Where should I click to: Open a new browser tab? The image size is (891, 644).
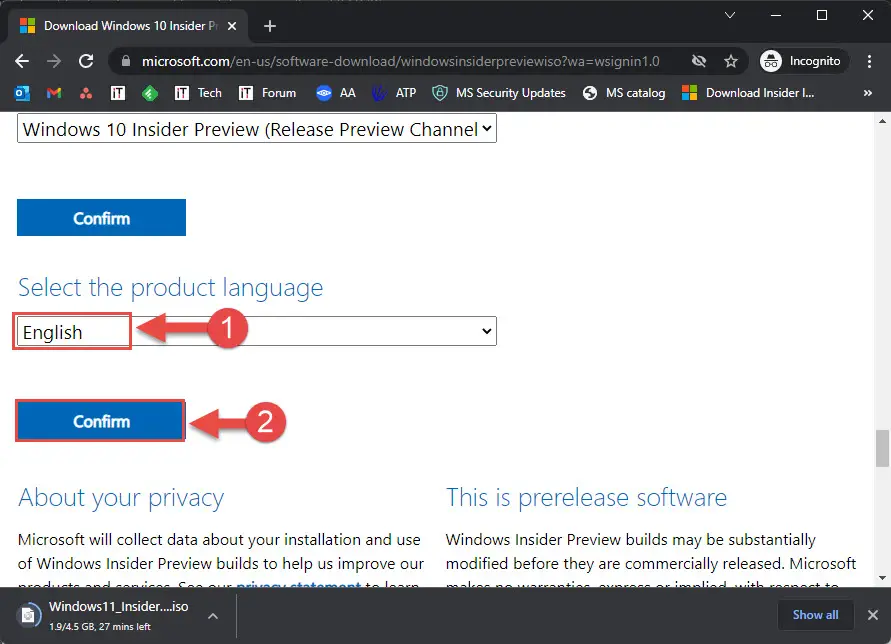click(270, 26)
